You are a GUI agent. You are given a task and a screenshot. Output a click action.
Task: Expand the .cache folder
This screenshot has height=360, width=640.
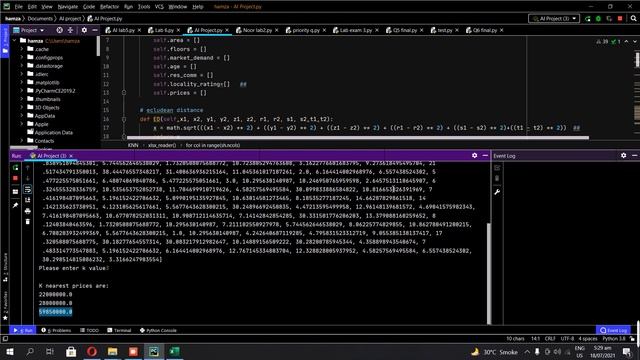pyautogui.click(x=22, y=49)
